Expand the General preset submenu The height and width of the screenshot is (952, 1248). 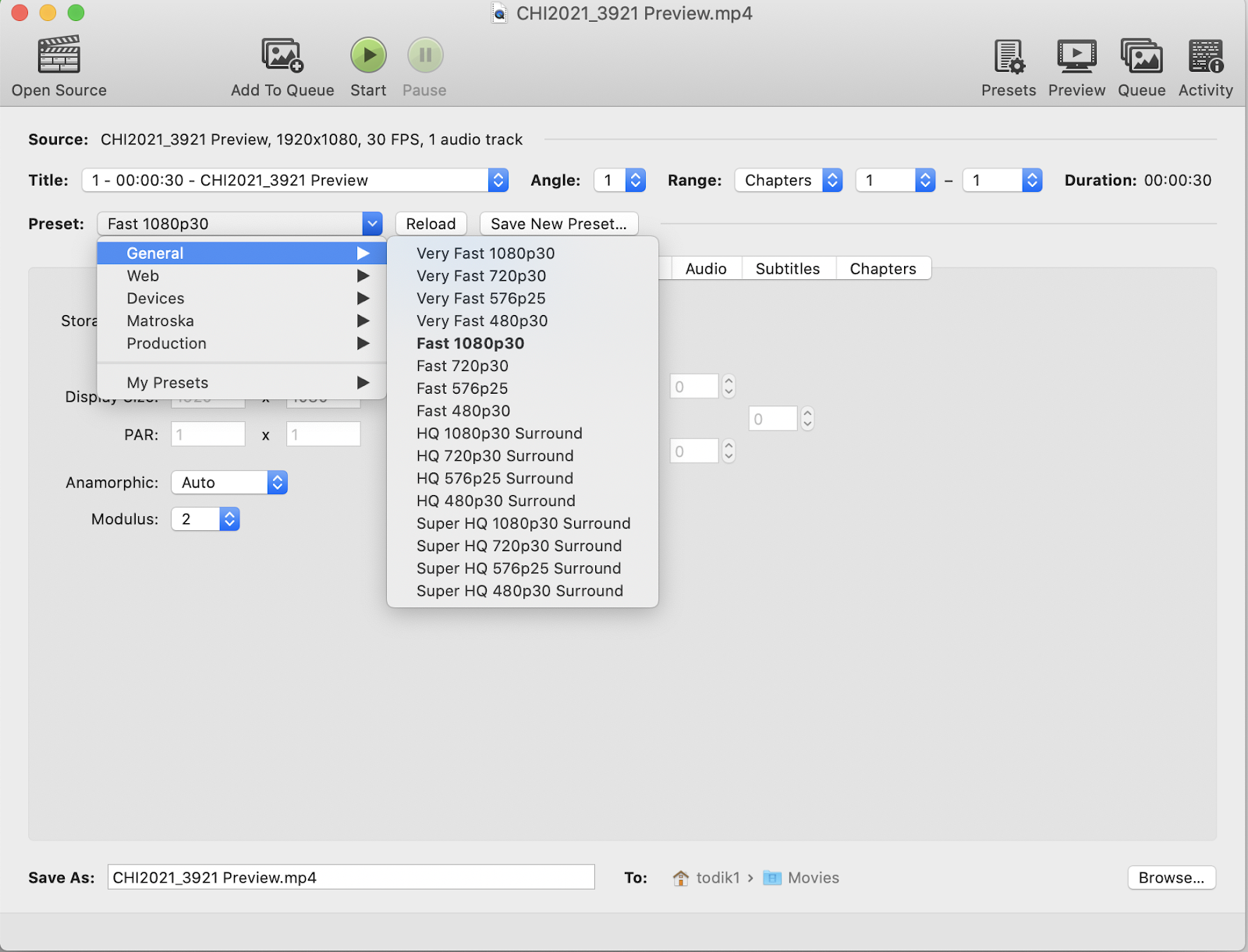pyautogui.click(x=242, y=253)
